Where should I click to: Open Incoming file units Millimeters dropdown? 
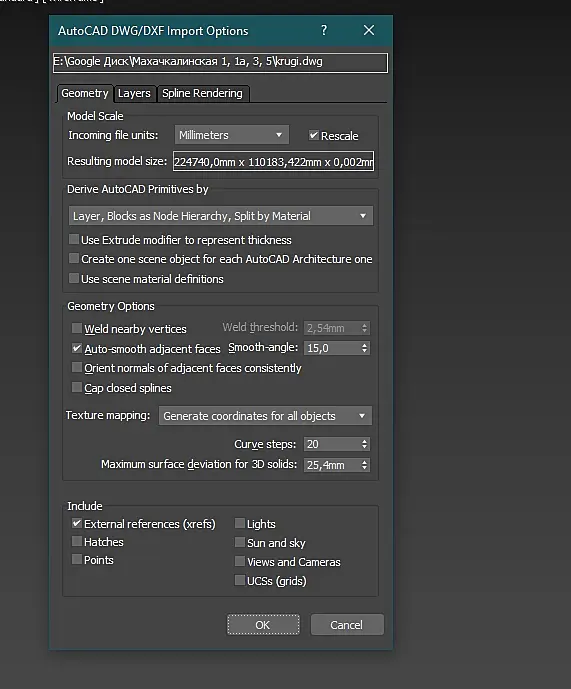(232, 135)
